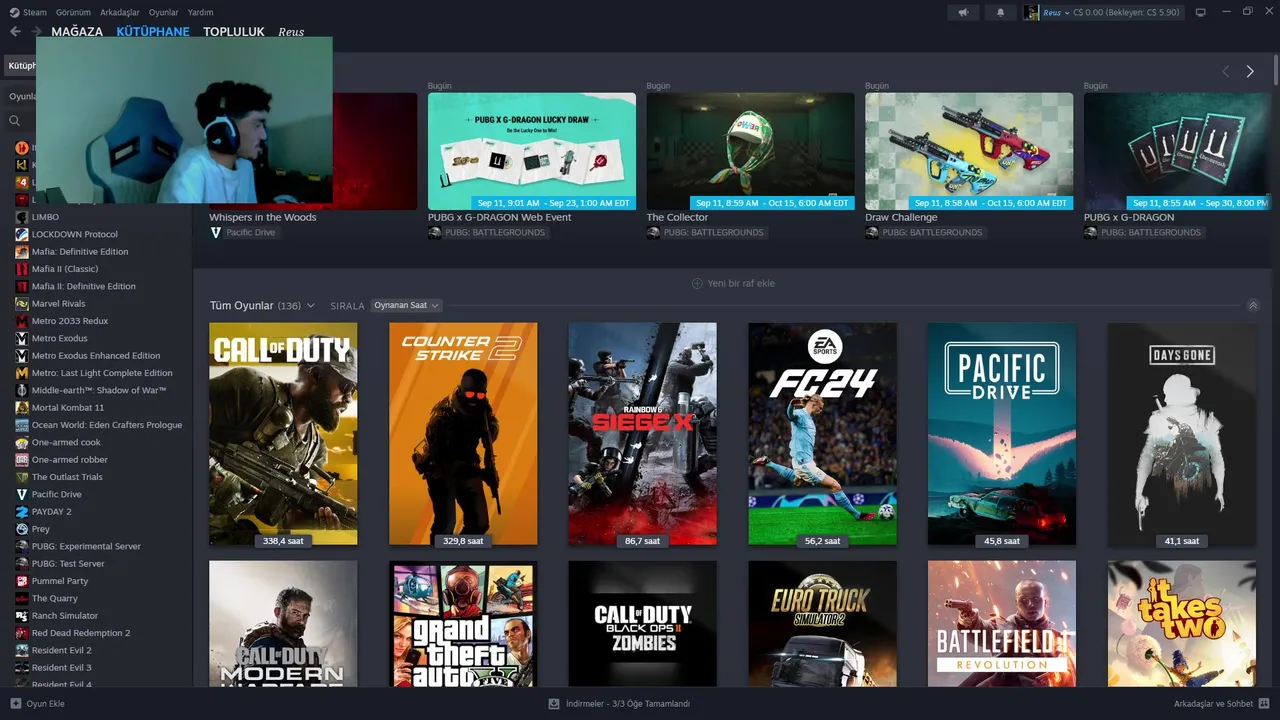The height and width of the screenshot is (720, 1280).
Task: Click the plus icon of Yeni bir raf ekle
Action: click(x=697, y=283)
